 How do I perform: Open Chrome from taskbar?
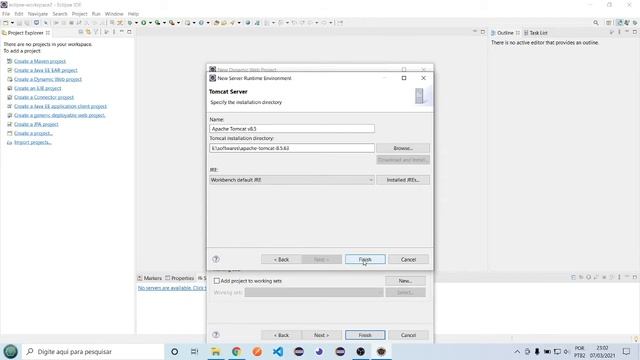tap(236, 351)
